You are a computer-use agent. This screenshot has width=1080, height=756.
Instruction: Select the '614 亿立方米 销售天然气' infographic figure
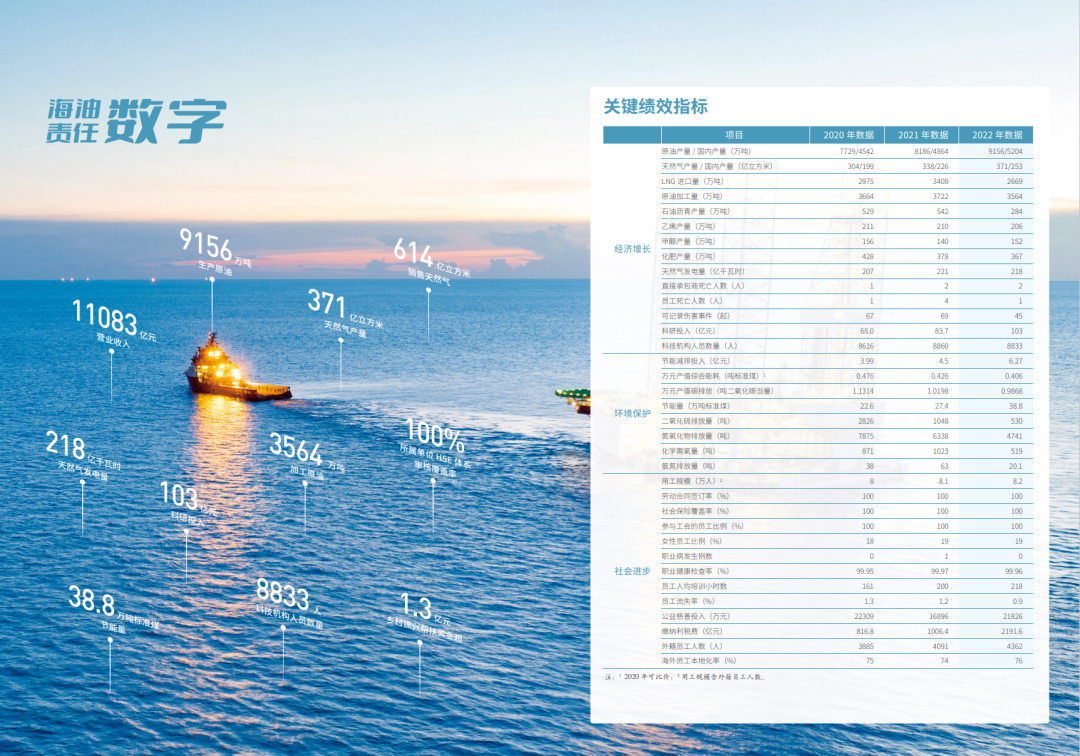click(432, 262)
